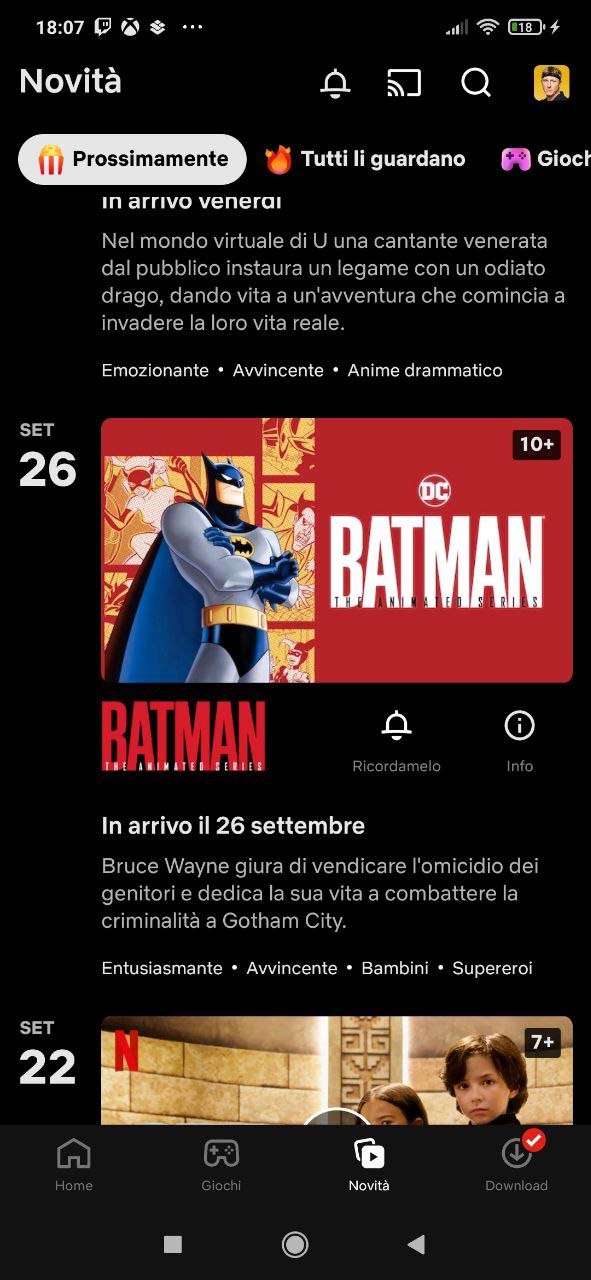Open the notifications bell in header

click(335, 83)
